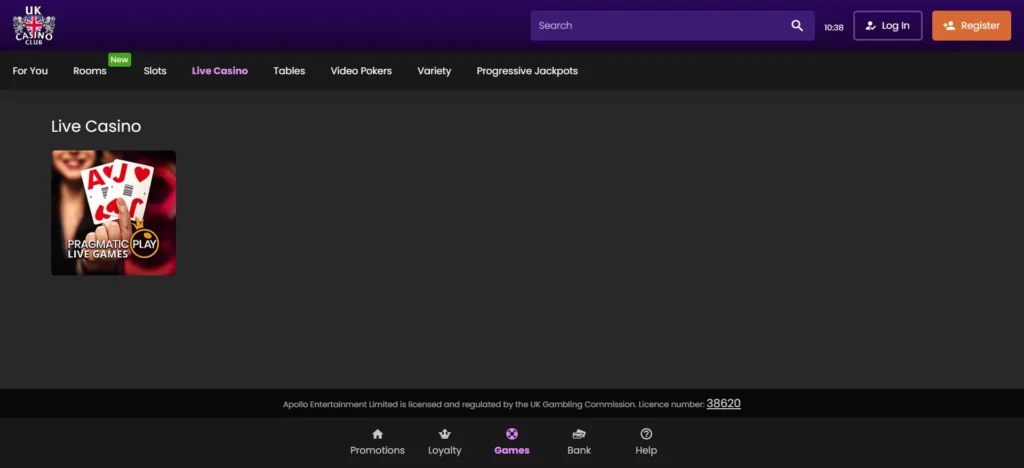Open the For You tab
Image resolution: width=1024 pixels, height=468 pixels.
(30, 70)
